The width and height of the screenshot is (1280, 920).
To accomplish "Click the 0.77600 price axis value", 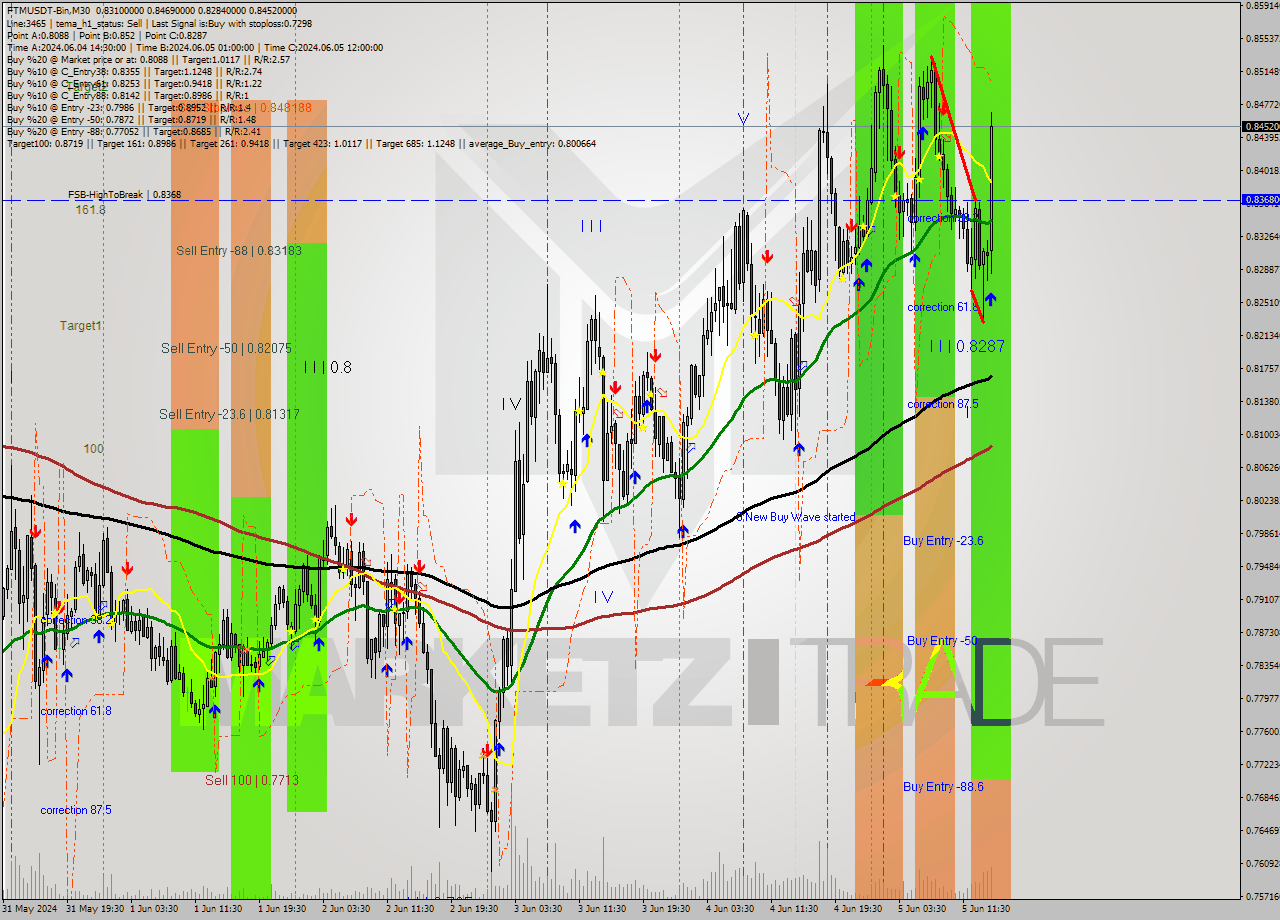I will (1262, 731).
